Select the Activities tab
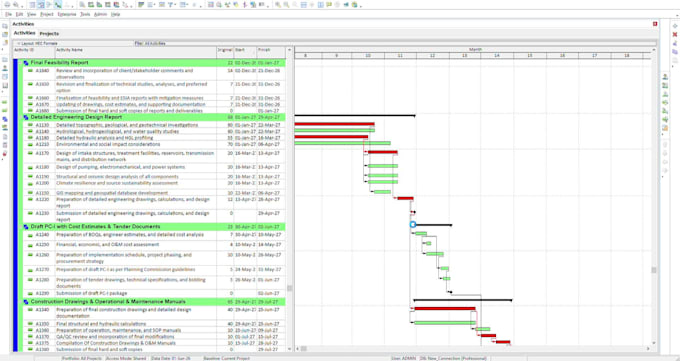Image resolution: width=680 pixels, height=361 pixels. tap(24, 33)
